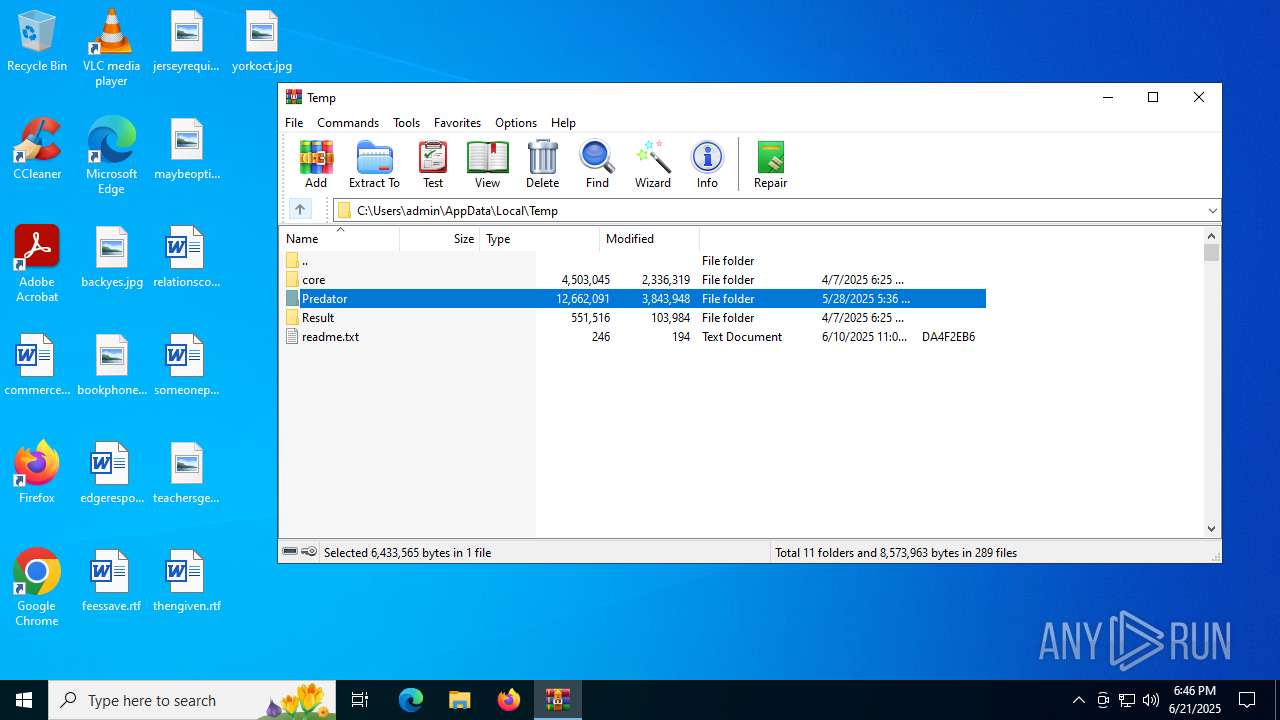Show archive Info

707,164
